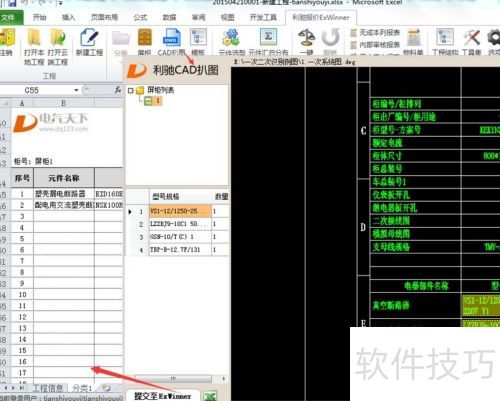
Task: Open the 工程信息 sheet tab
Action: [48, 388]
